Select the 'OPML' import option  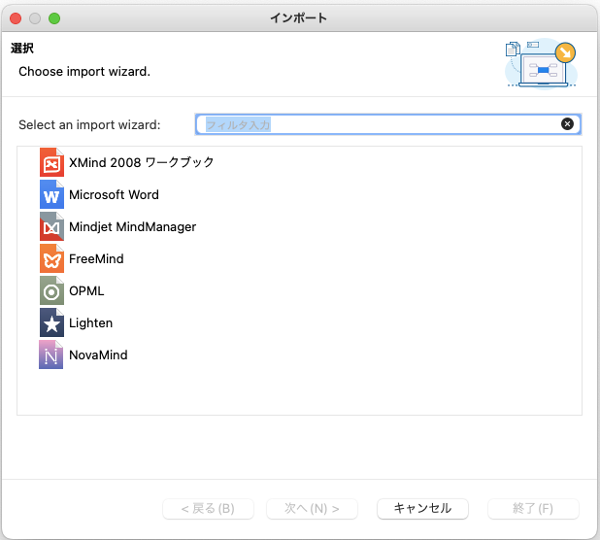pos(86,291)
